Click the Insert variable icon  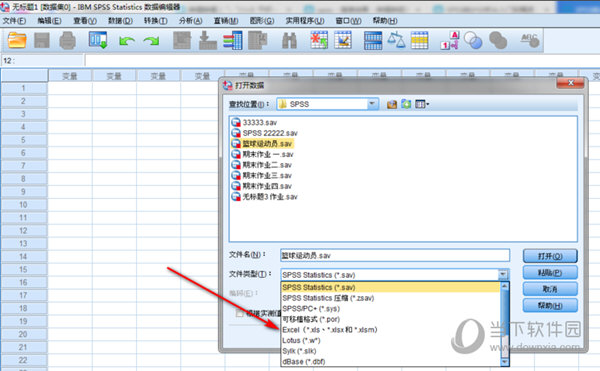[343, 40]
